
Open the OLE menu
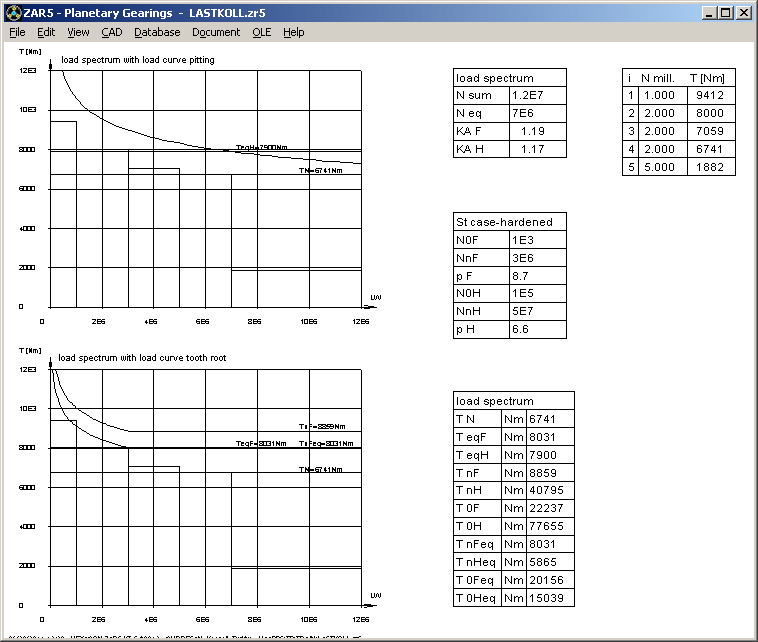pos(261,32)
